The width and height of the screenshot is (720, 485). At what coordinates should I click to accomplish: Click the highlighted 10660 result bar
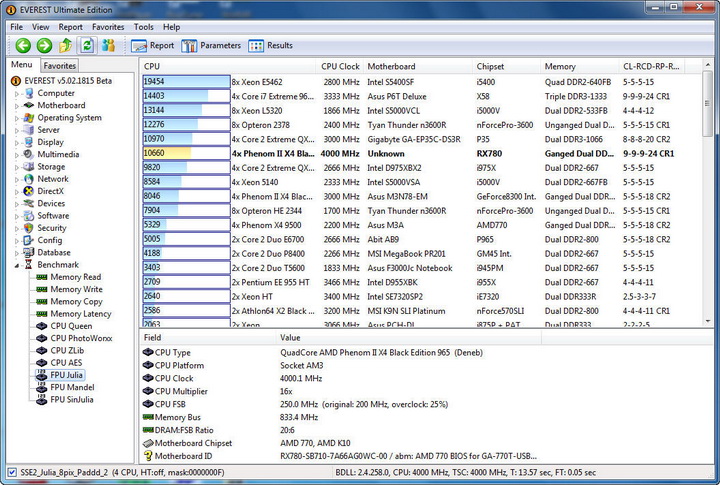[x=186, y=153]
